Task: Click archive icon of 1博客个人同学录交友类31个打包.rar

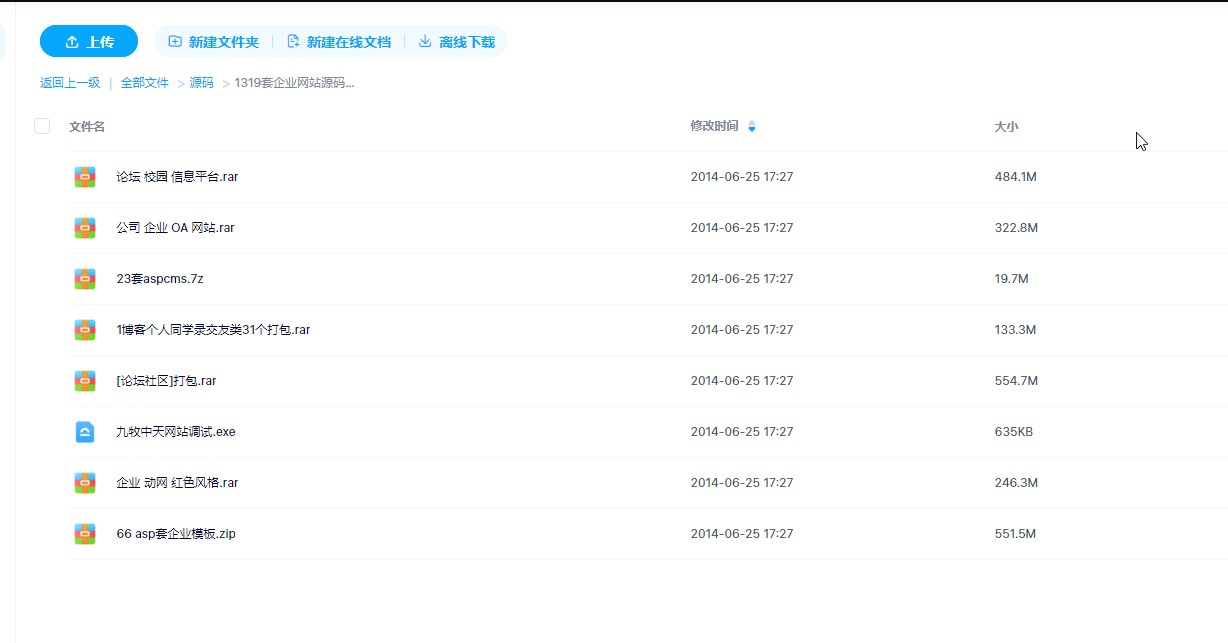Action: (x=85, y=330)
